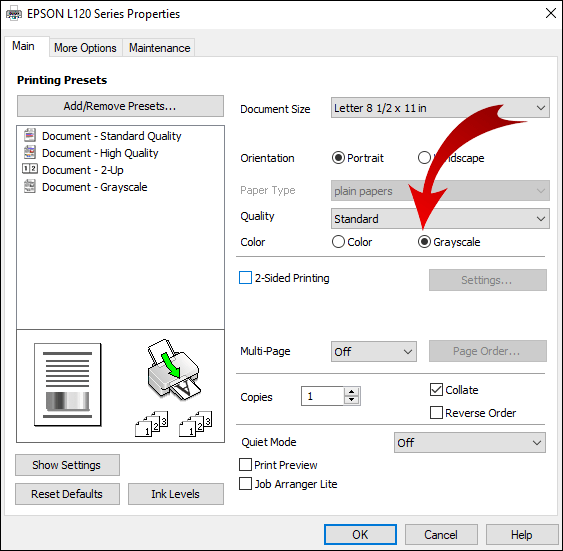Image resolution: width=563 pixels, height=551 pixels.
Task: Click the Standard Quality preset icon
Action: click(30, 135)
